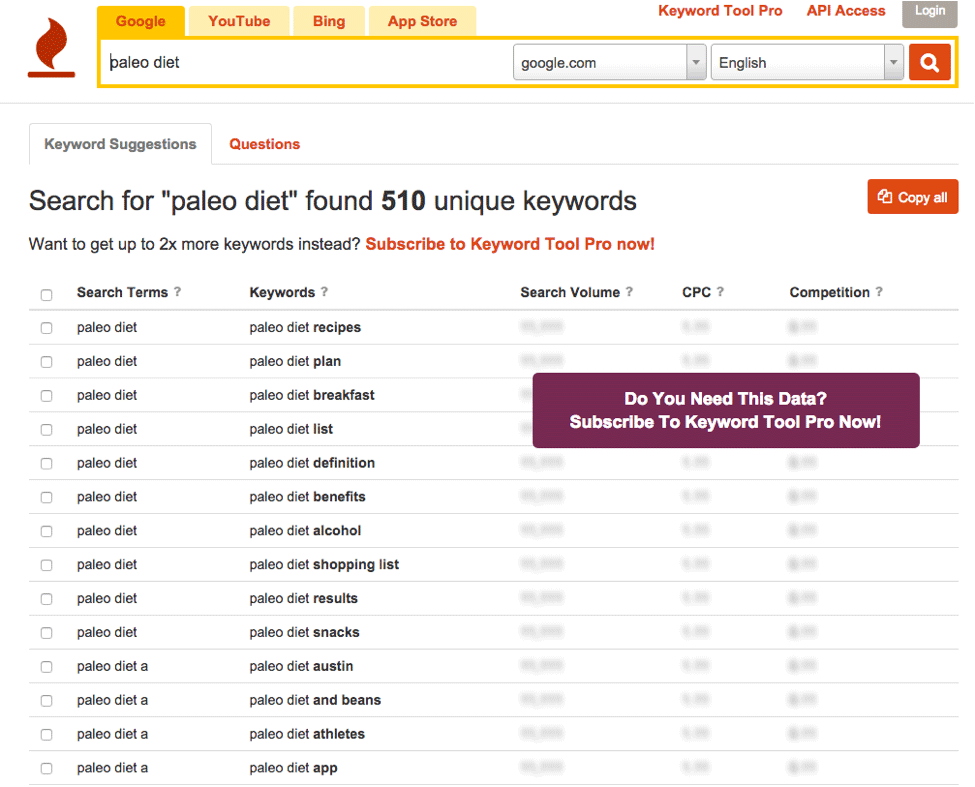Viewport: 975px width, 787px height.
Task: Open the API Access link
Action: pyautogui.click(x=846, y=11)
